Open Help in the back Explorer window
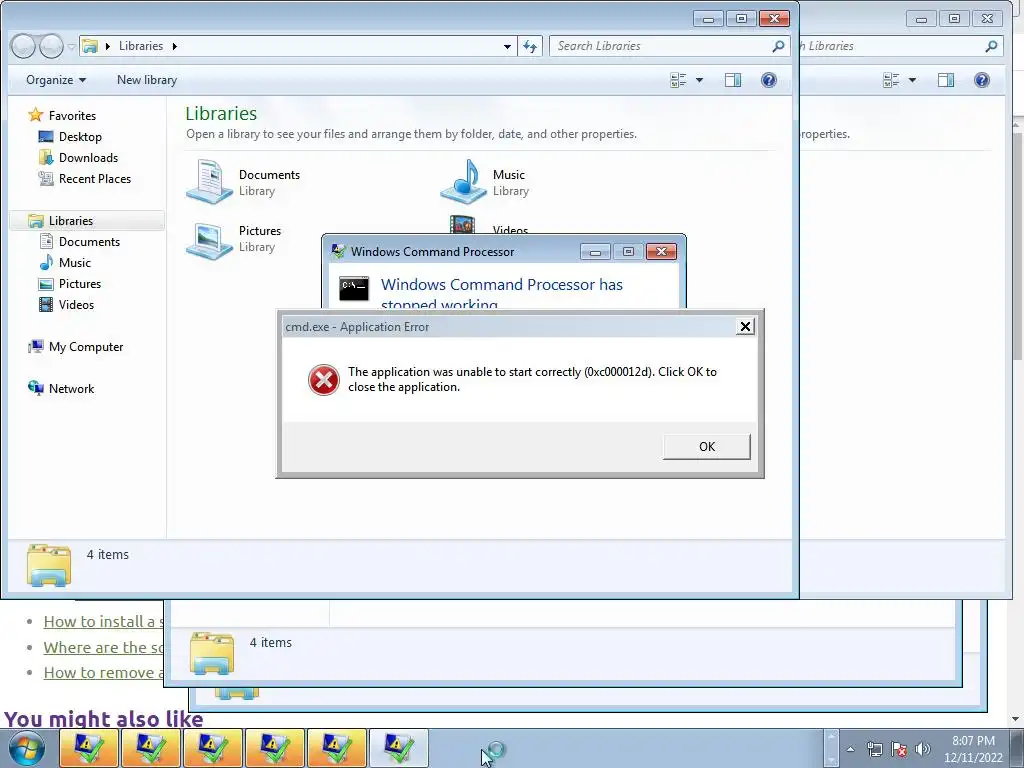The image size is (1024, 768). (x=982, y=80)
